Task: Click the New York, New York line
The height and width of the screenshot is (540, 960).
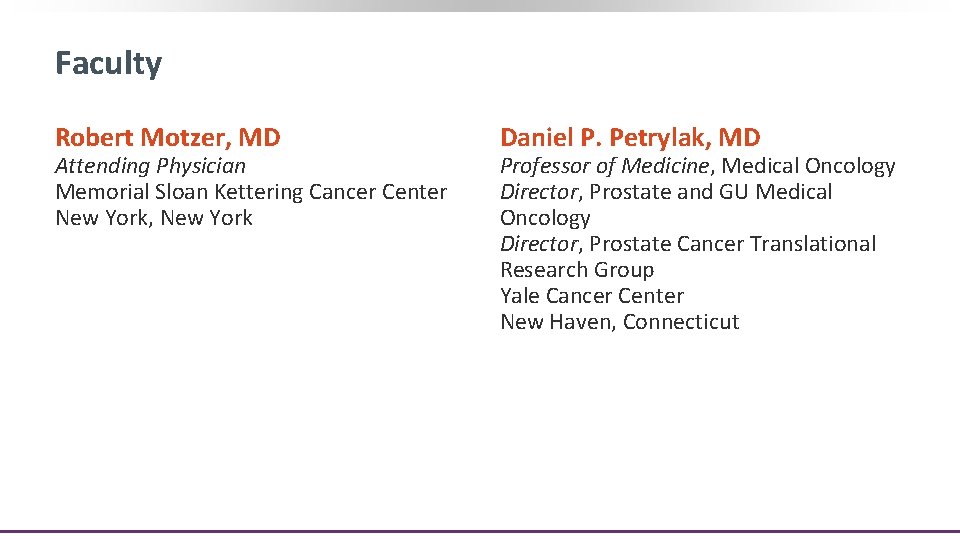Action: 154,218
